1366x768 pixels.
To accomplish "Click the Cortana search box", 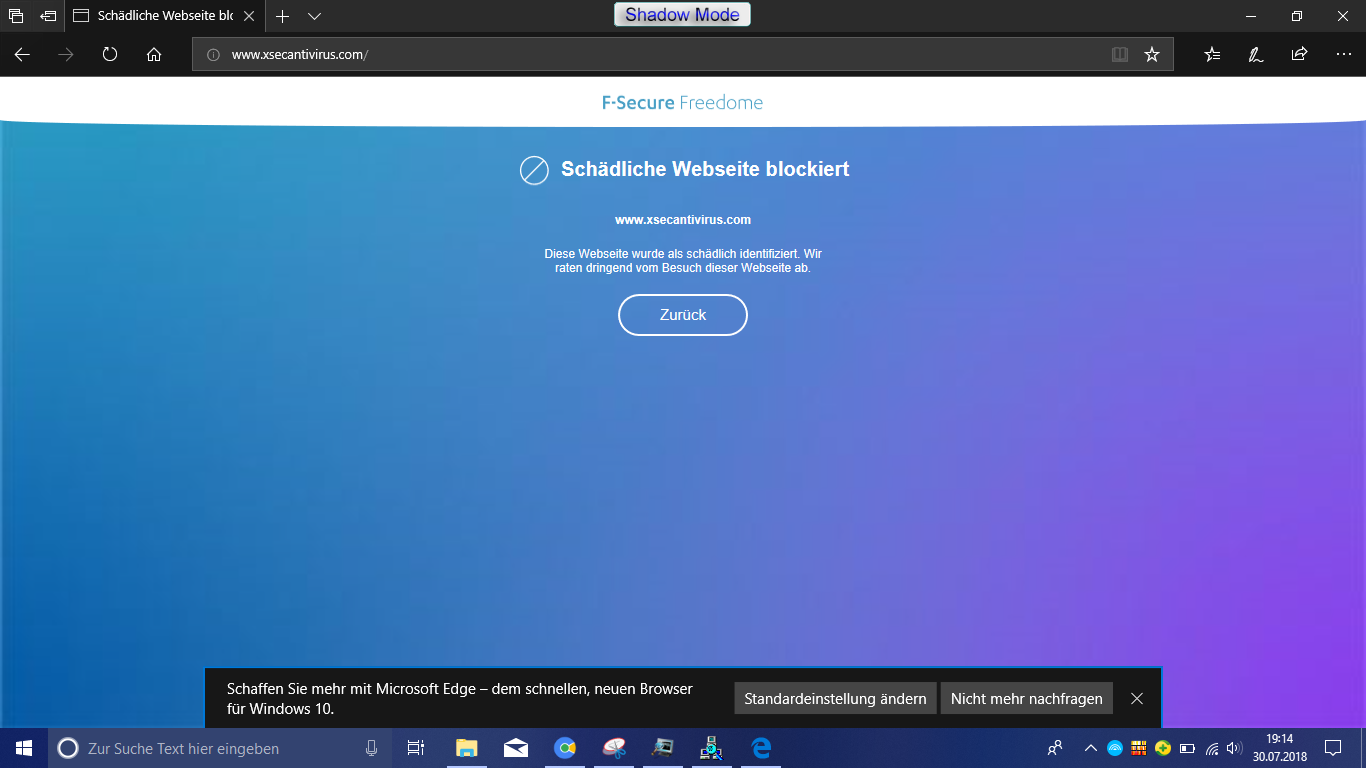I will coord(221,748).
